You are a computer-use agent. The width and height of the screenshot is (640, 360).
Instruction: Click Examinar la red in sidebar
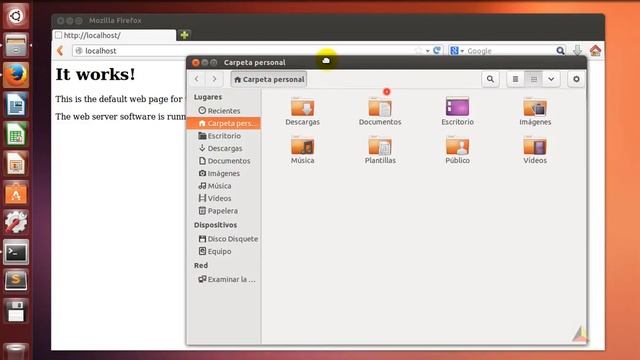(224, 280)
